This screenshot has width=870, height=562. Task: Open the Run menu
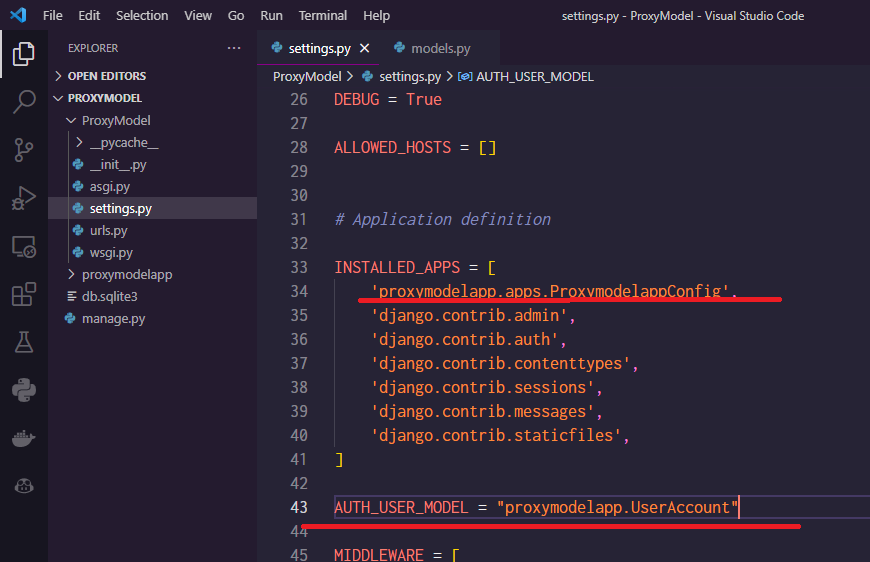pyautogui.click(x=271, y=16)
